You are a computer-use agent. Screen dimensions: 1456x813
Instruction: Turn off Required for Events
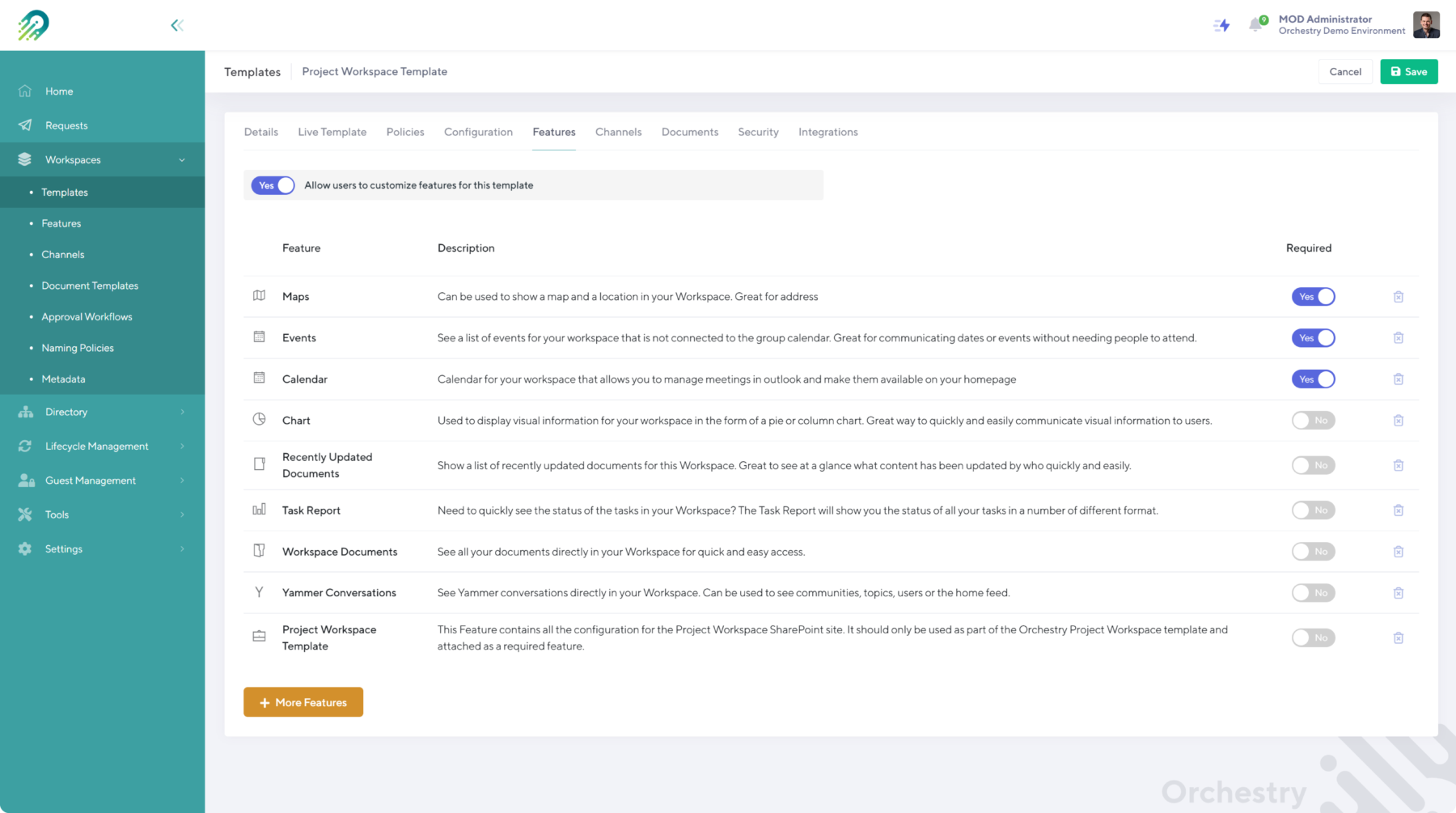[x=1313, y=338]
